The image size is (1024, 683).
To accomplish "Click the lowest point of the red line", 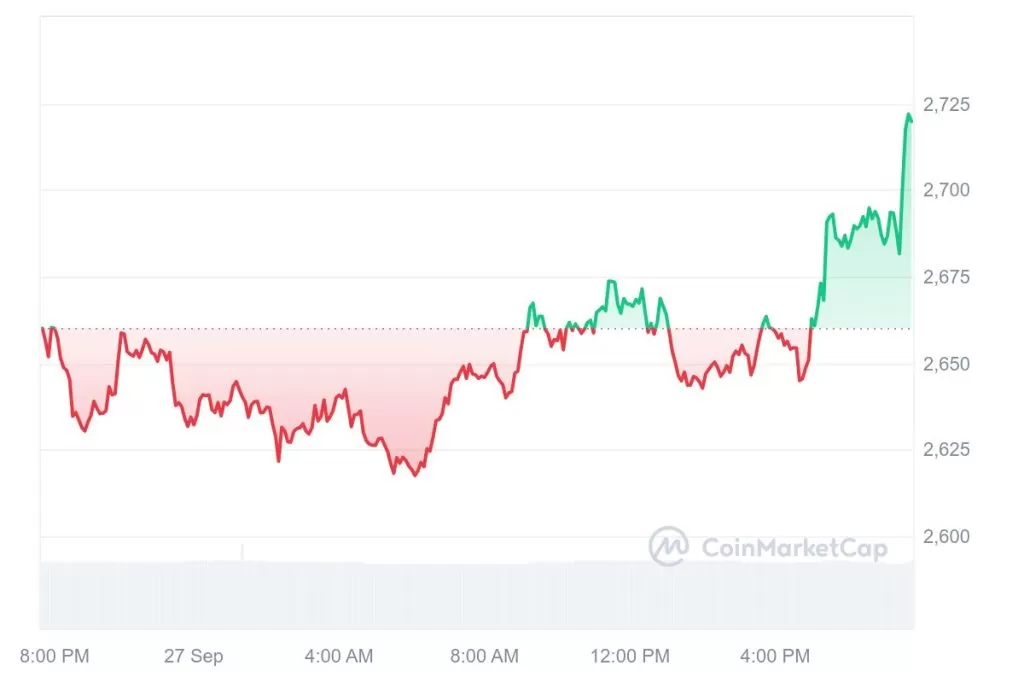I will pyautogui.click(x=415, y=475).
